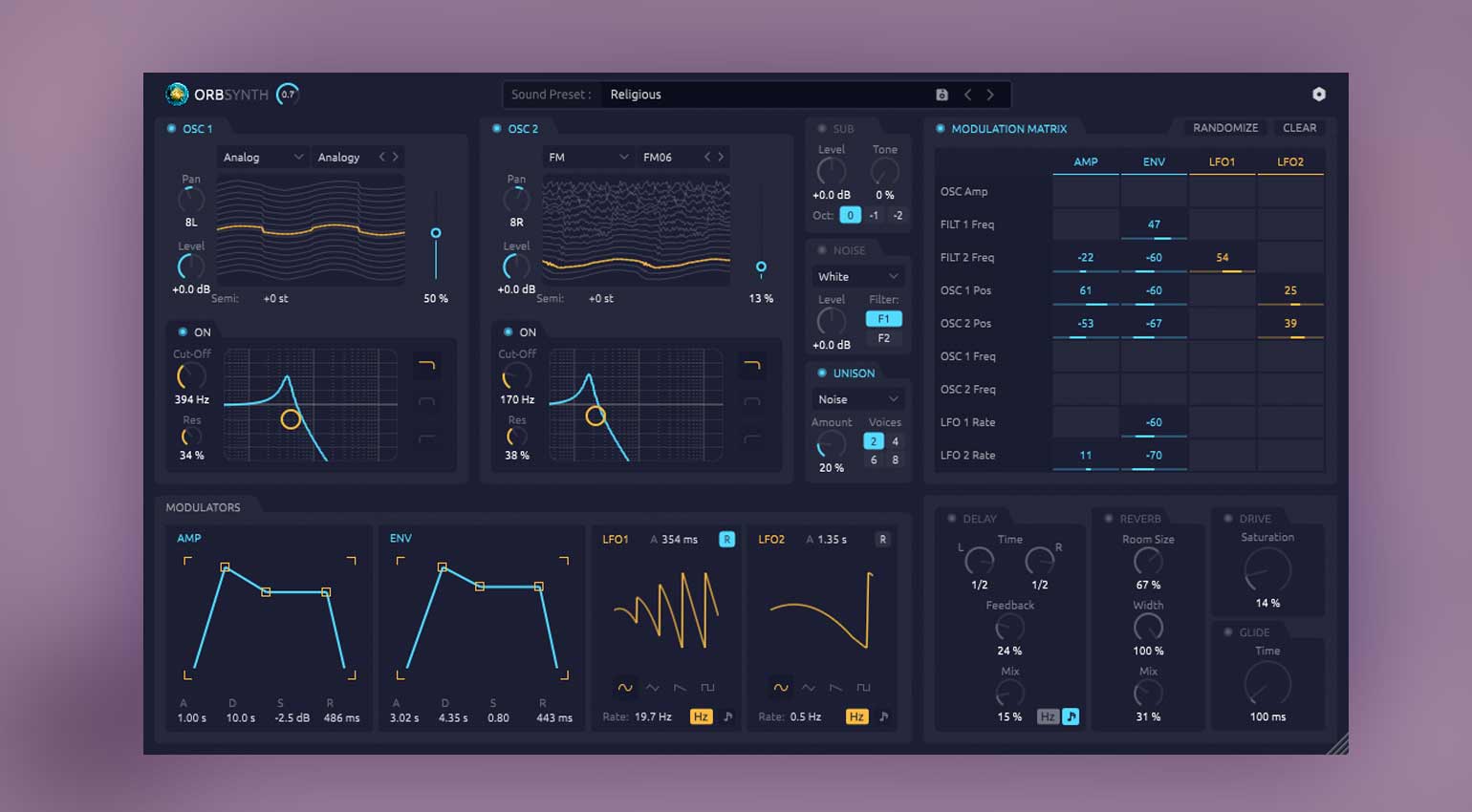The width and height of the screenshot is (1472, 812).
Task: Click the settings gear icon
Action: tap(1319, 95)
